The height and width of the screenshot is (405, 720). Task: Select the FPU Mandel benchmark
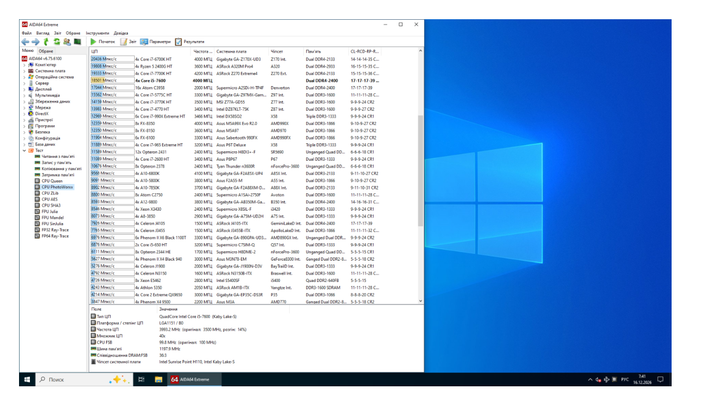tap(52, 218)
